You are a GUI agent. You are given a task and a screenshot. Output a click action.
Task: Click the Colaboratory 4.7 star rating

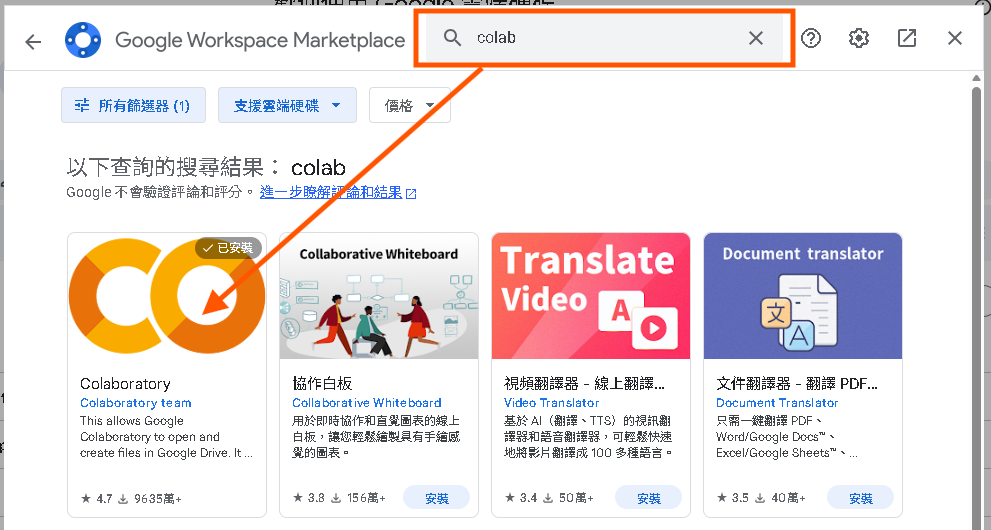coord(97,498)
